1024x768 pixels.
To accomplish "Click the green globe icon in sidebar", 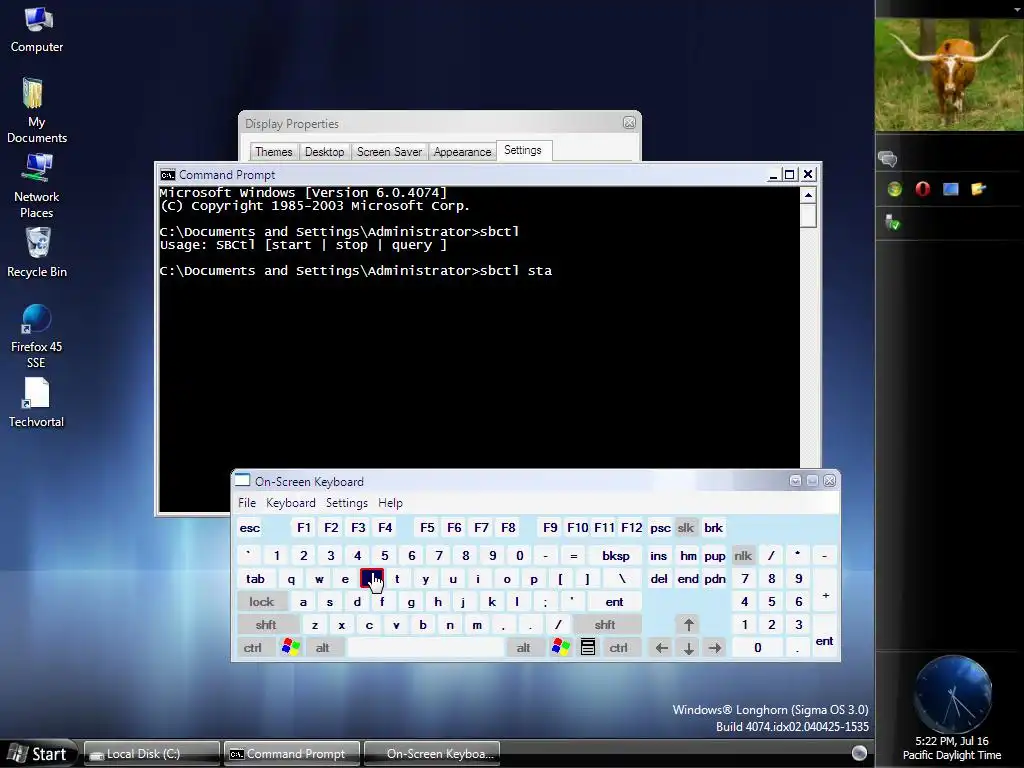I will coord(895,189).
